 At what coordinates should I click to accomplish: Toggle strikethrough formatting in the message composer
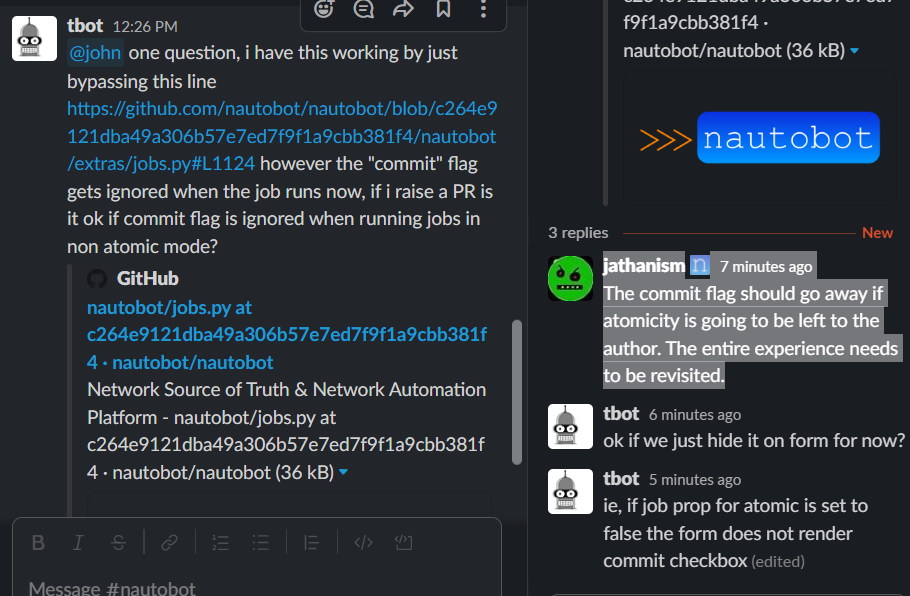(x=118, y=542)
